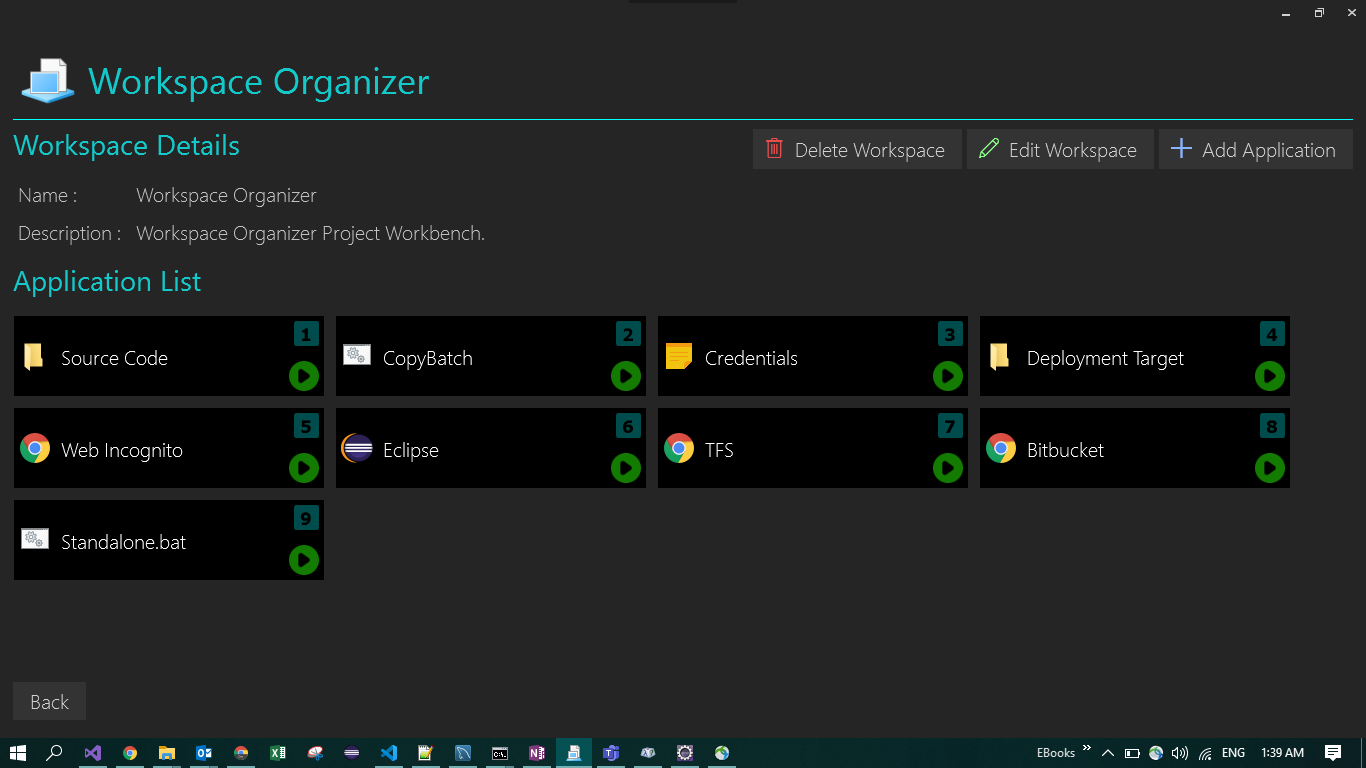Screen dimensions: 1366x768
Task: Click the sticky note icon beside Credentials
Action: (x=679, y=356)
